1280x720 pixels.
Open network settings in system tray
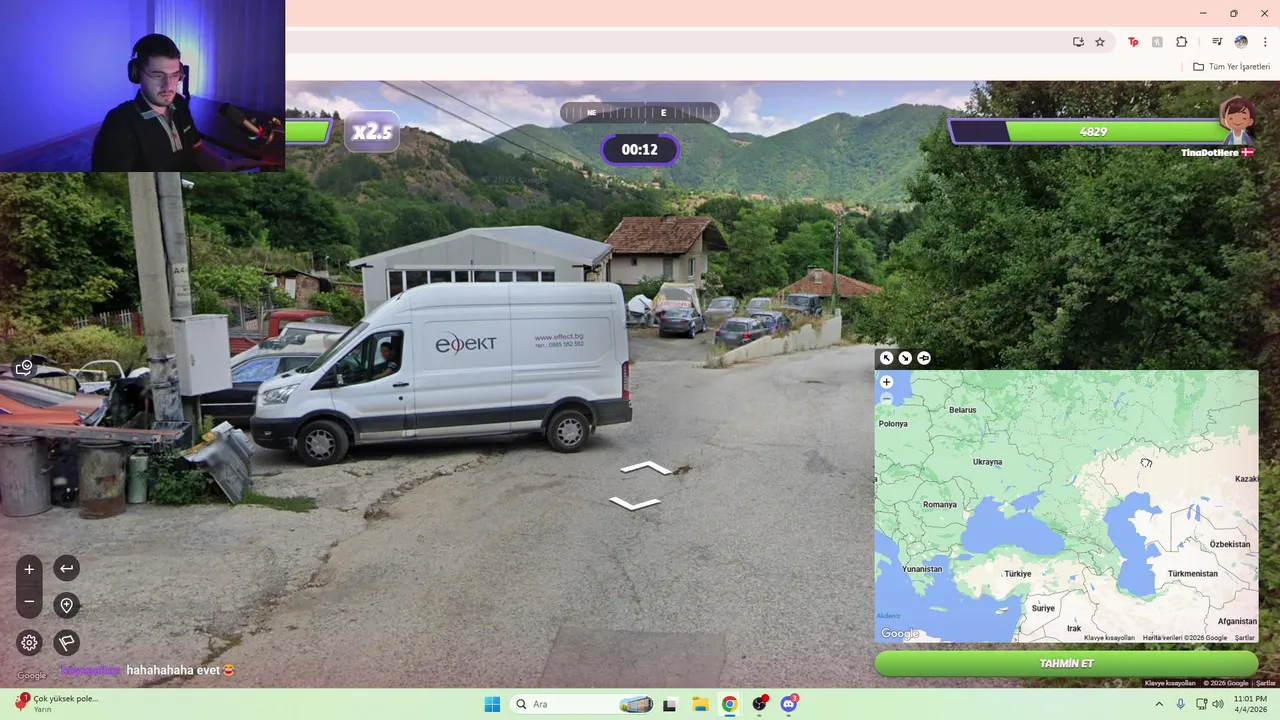pyautogui.click(x=1201, y=704)
